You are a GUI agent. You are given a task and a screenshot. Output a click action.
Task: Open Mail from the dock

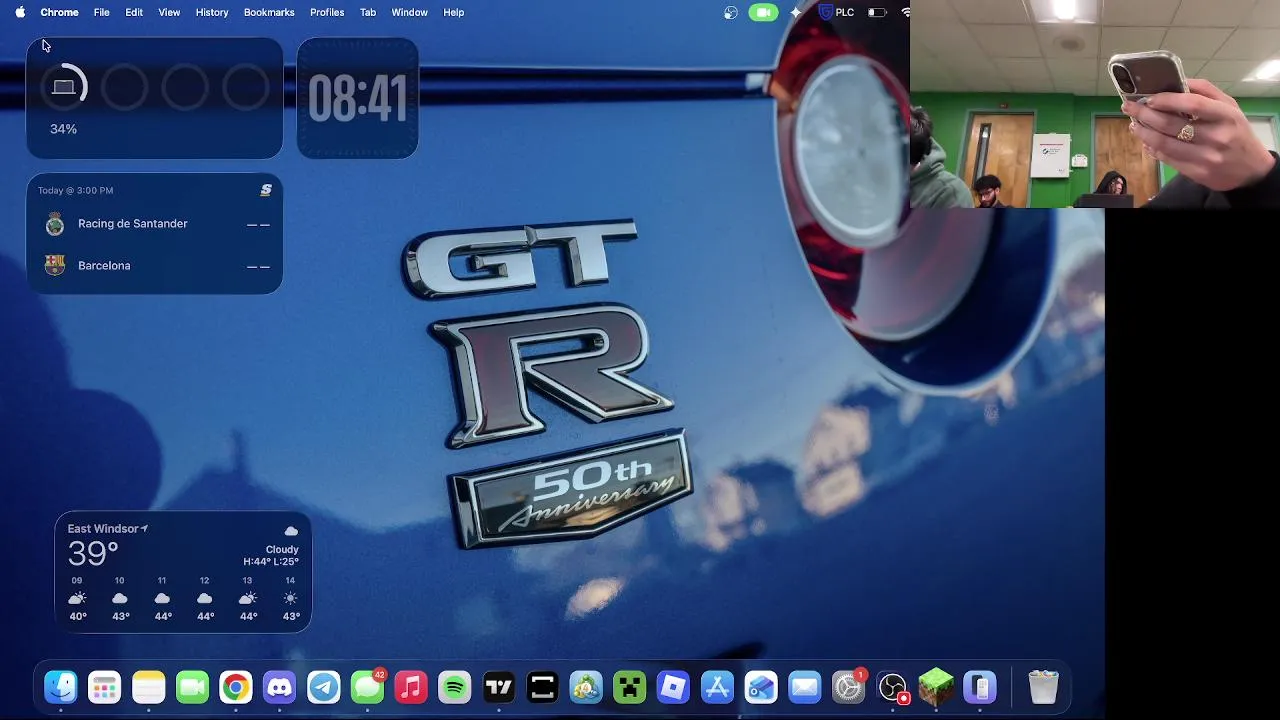804,687
